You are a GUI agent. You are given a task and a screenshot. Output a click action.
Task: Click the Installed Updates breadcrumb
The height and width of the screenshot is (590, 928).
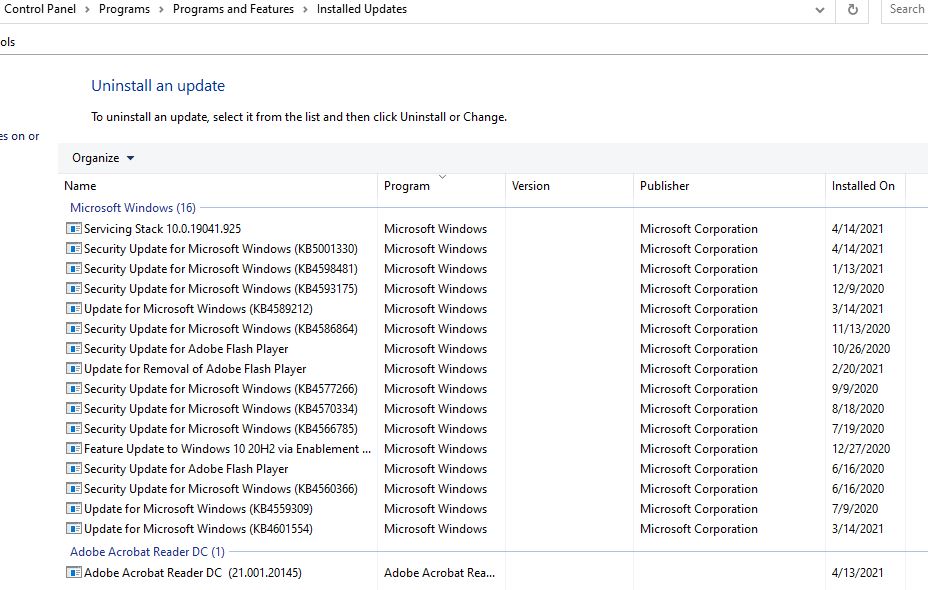[x=362, y=9]
